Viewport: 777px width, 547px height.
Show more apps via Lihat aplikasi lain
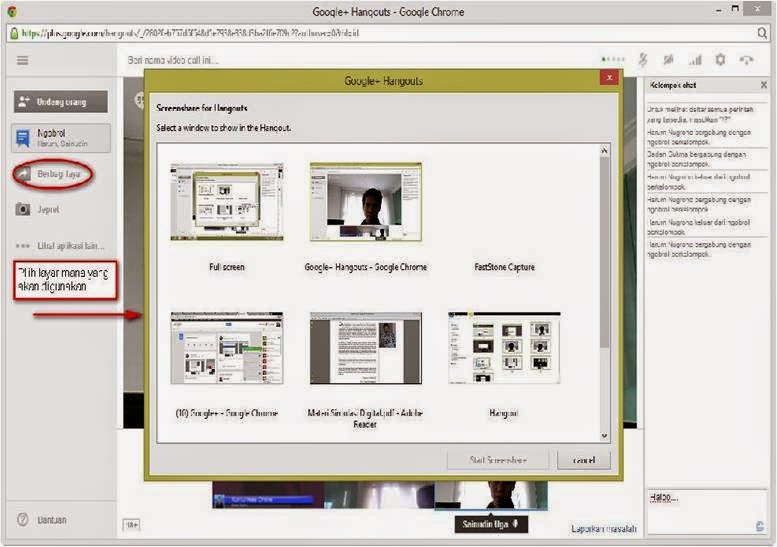click(59, 246)
